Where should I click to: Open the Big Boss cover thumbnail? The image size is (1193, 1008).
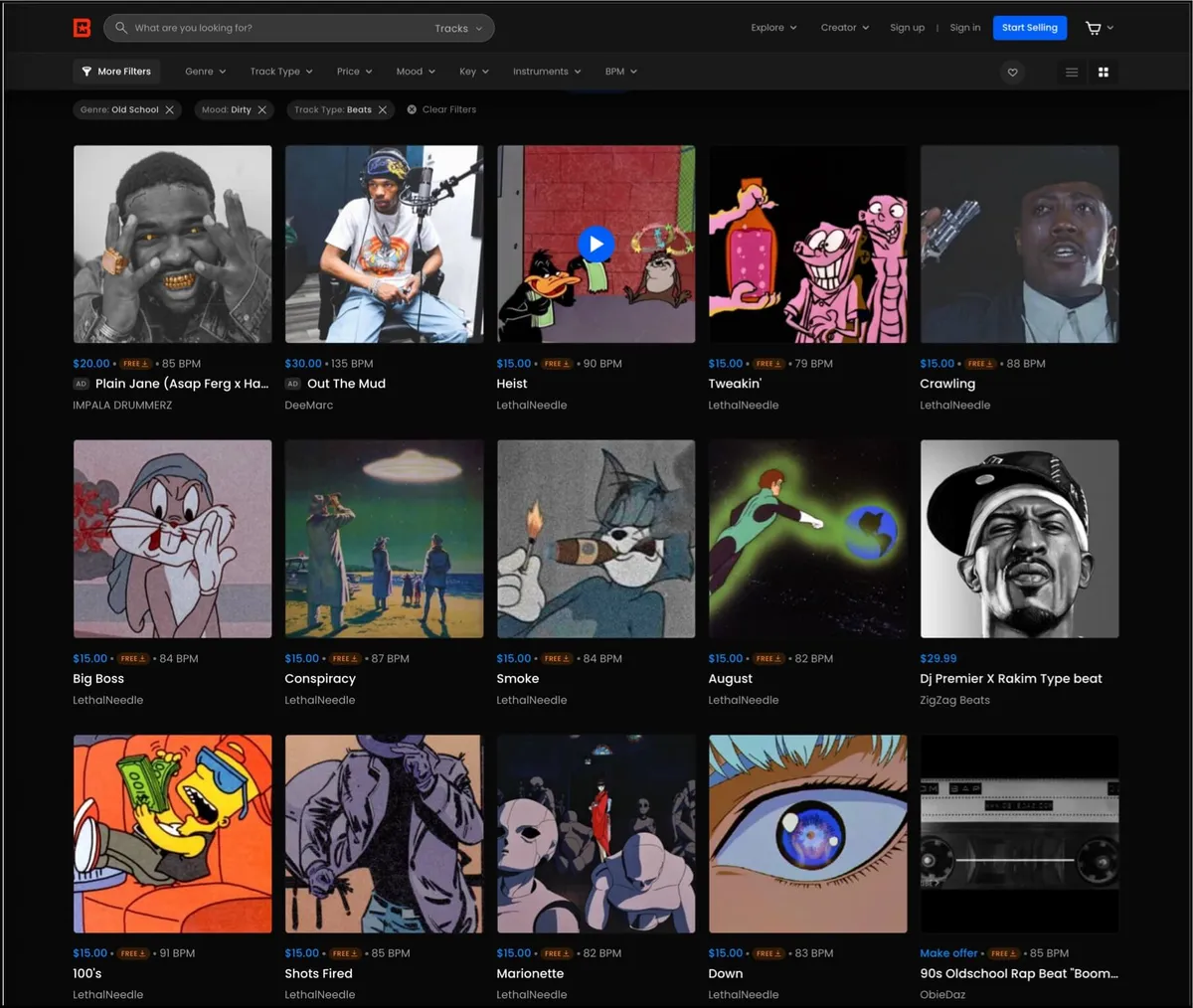172,539
